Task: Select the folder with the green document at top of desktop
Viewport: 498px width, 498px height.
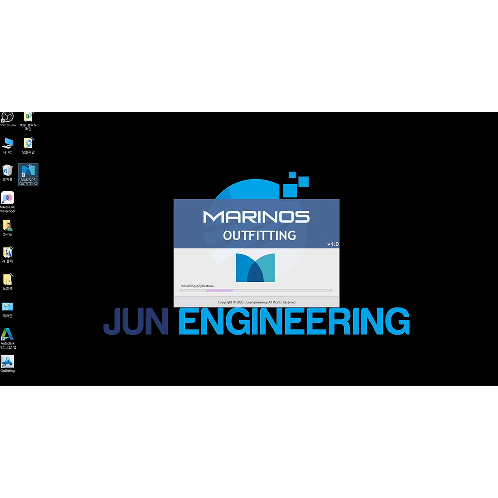Action: click(x=28, y=121)
